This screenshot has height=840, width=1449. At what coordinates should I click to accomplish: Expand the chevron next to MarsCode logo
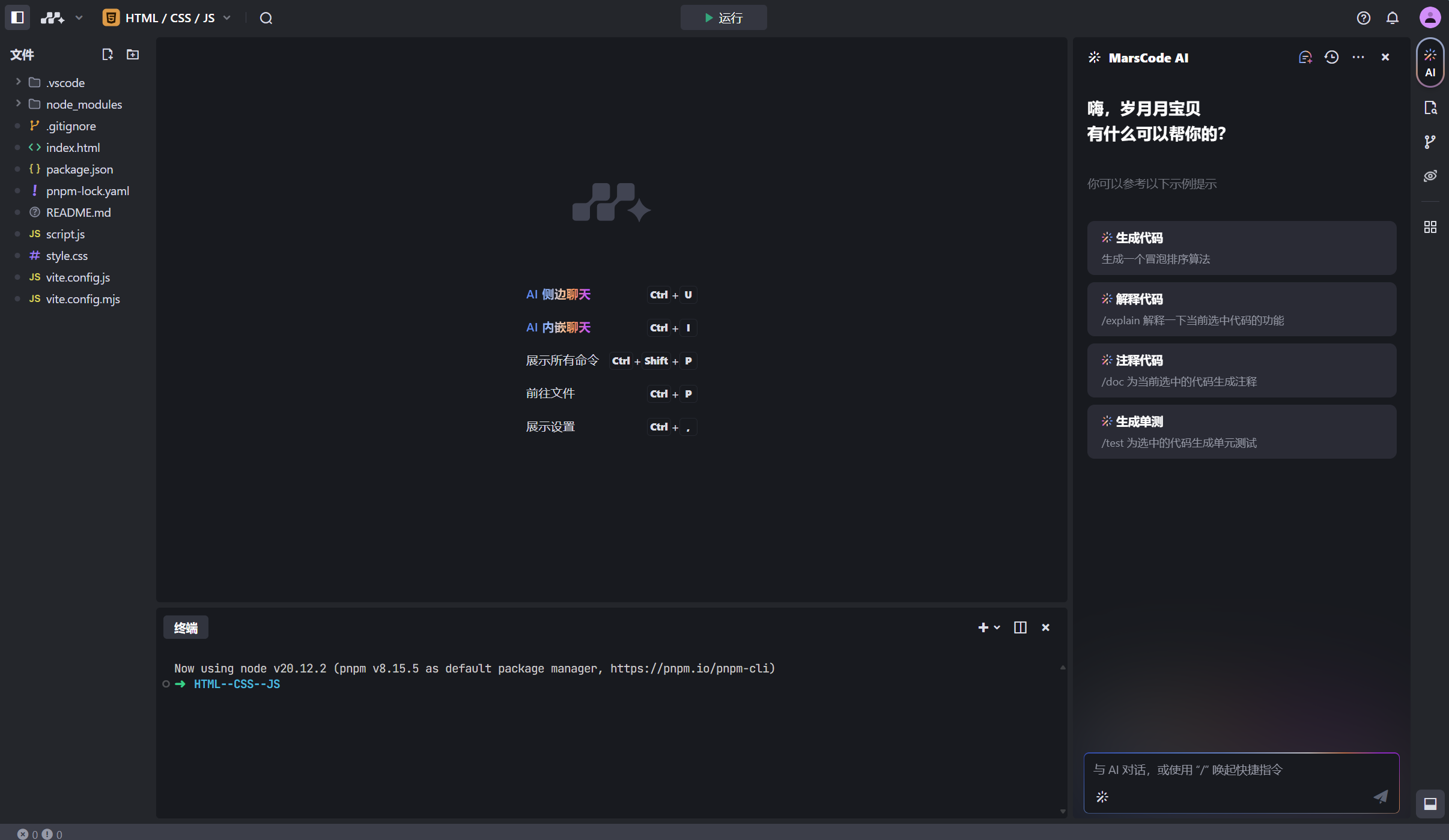click(x=79, y=18)
